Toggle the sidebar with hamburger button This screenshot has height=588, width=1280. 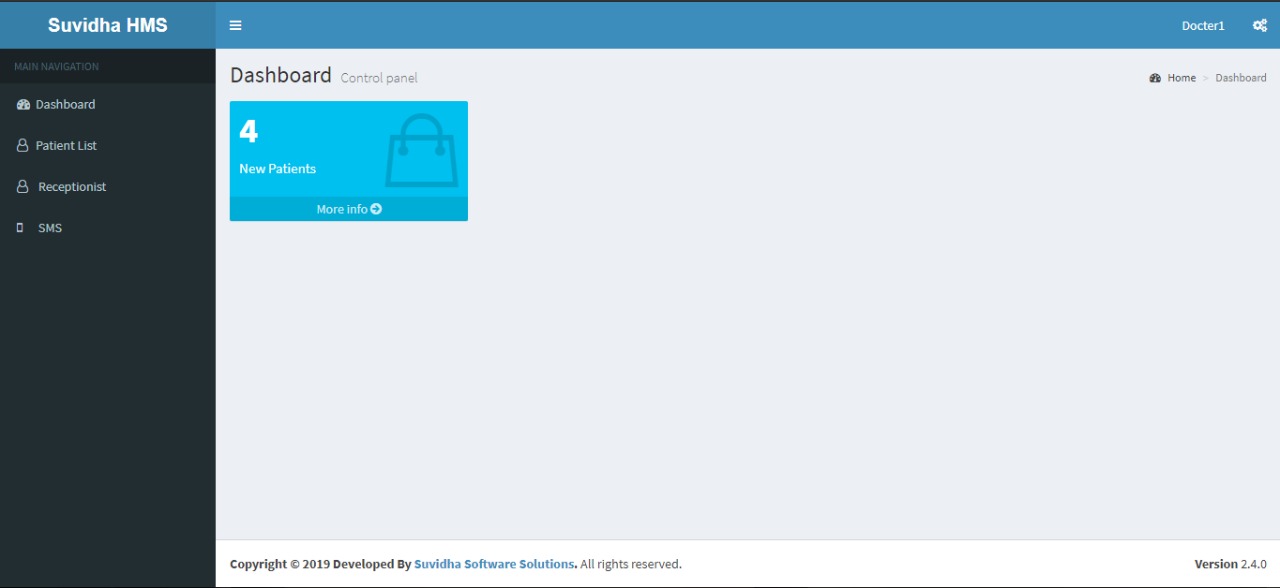coord(235,25)
